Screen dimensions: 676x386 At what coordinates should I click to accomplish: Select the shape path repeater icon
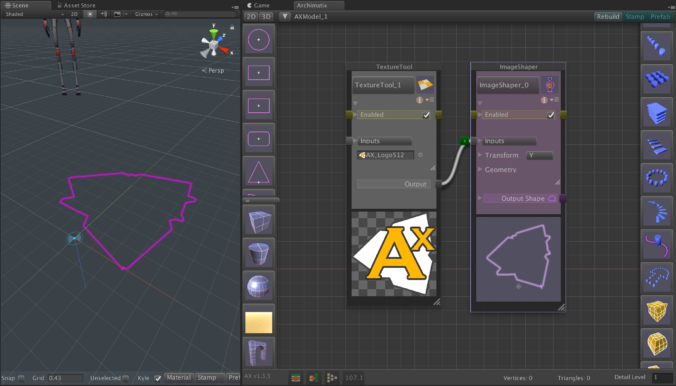tap(657, 244)
